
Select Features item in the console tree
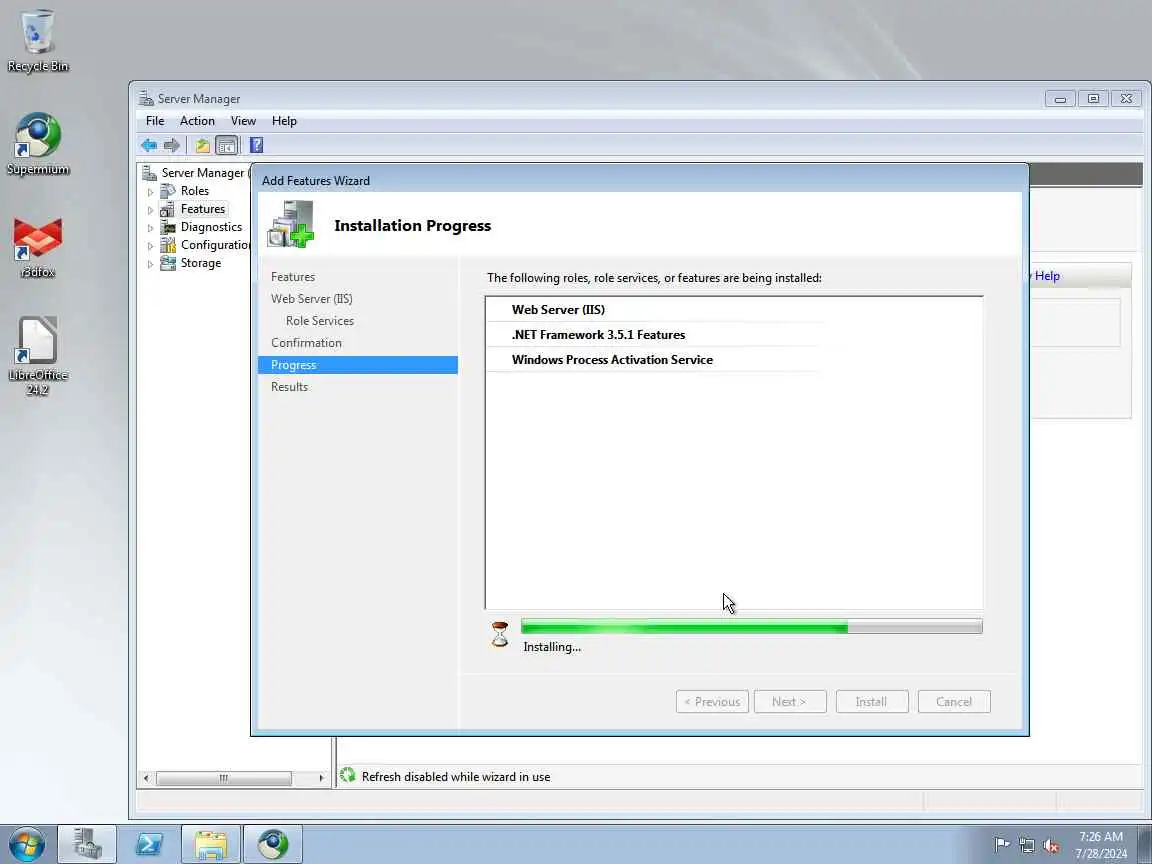[x=203, y=209]
